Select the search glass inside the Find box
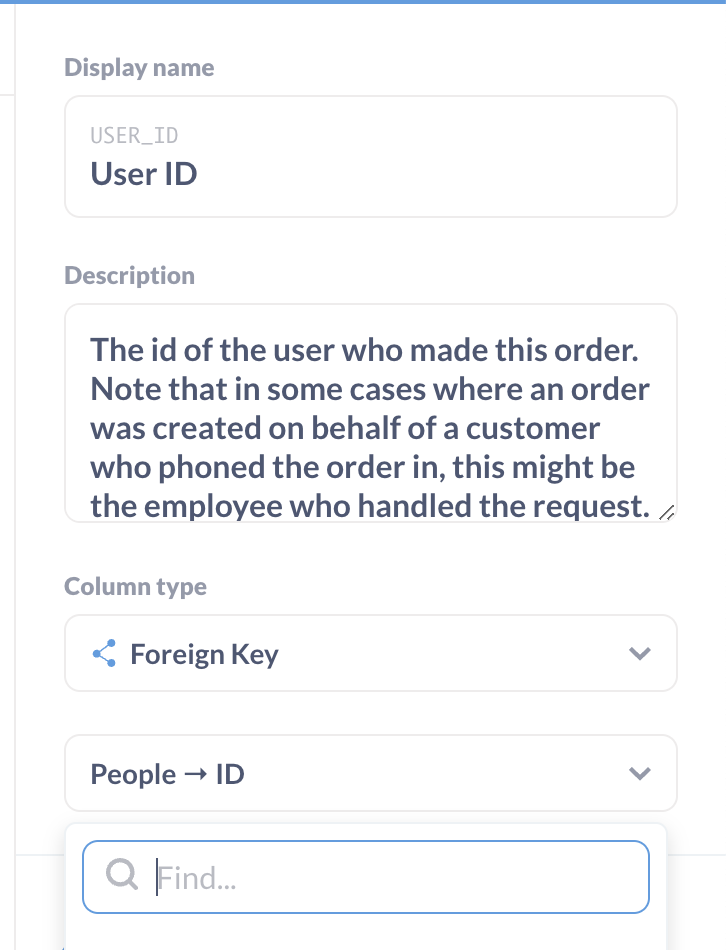The height and width of the screenshot is (950, 726). [122, 875]
